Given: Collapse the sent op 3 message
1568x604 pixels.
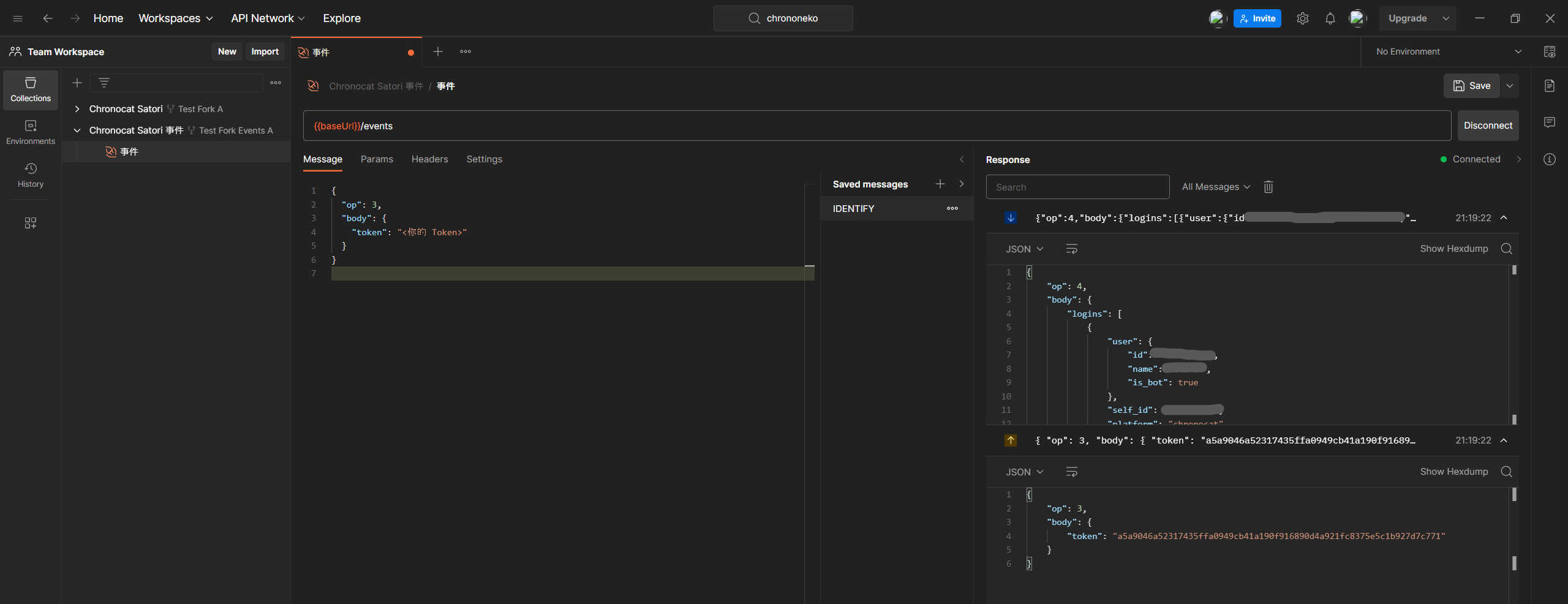Looking at the screenshot, I should [x=1504, y=440].
